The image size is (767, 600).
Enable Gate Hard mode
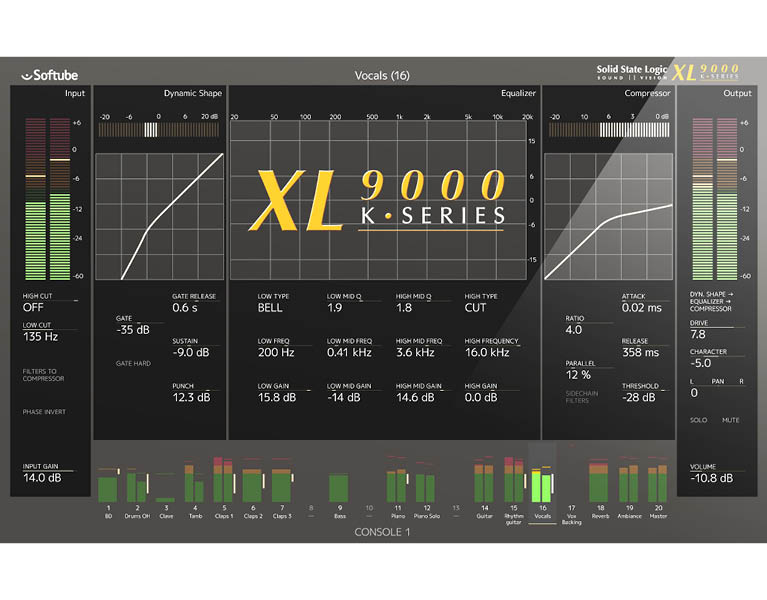(133, 363)
